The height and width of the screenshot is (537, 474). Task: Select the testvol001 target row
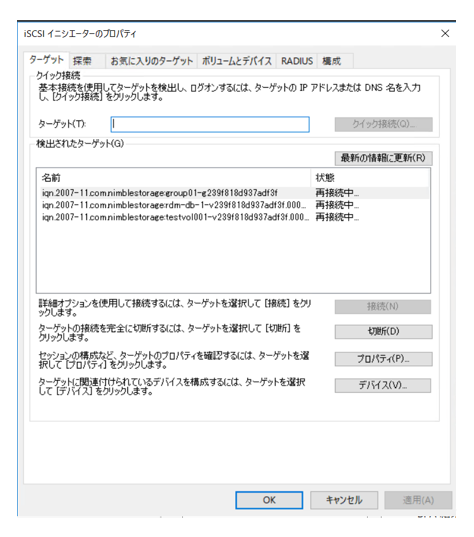(233, 217)
